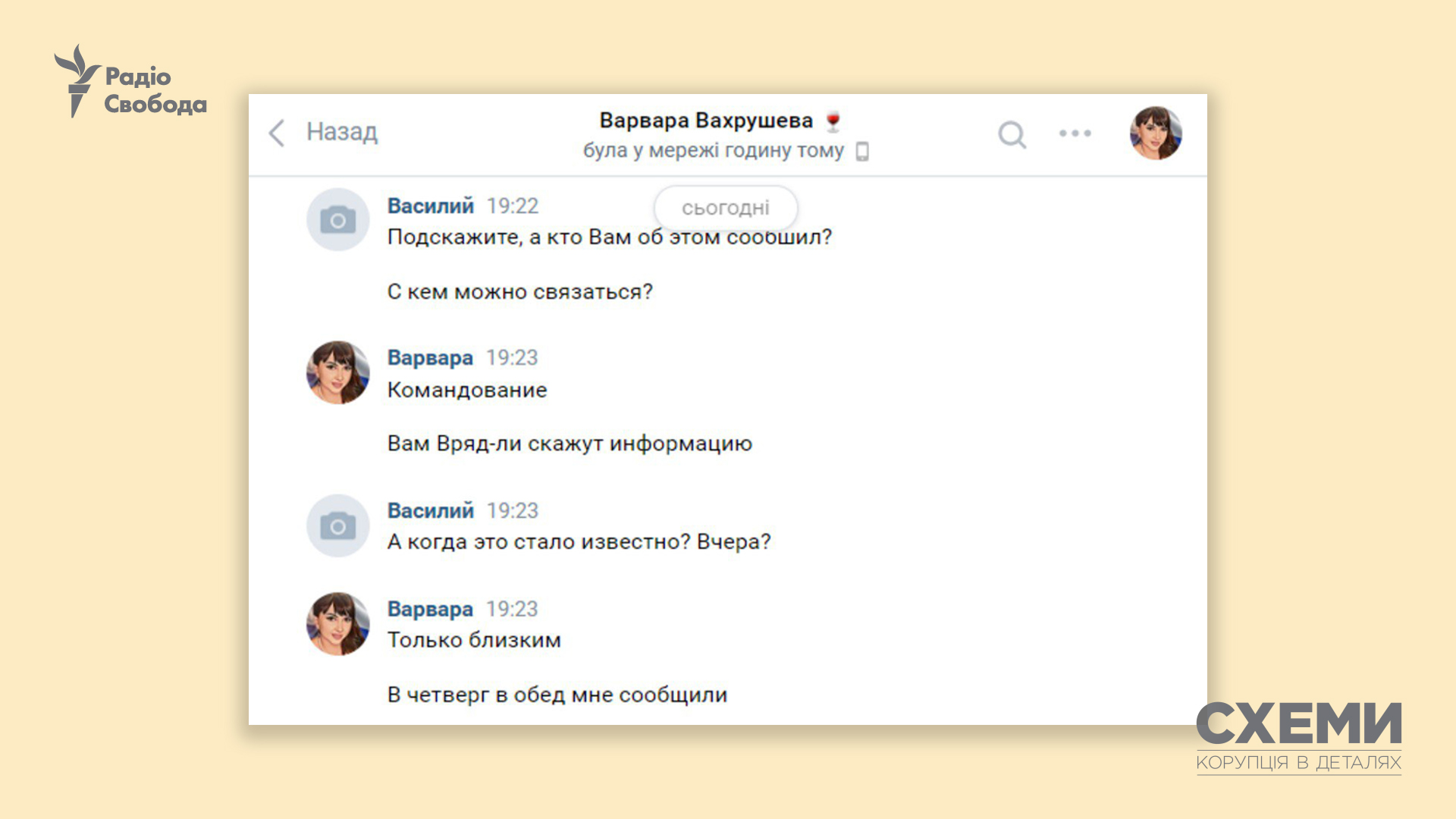Open sender name Варвара above Командование

pyautogui.click(x=429, y=357)
